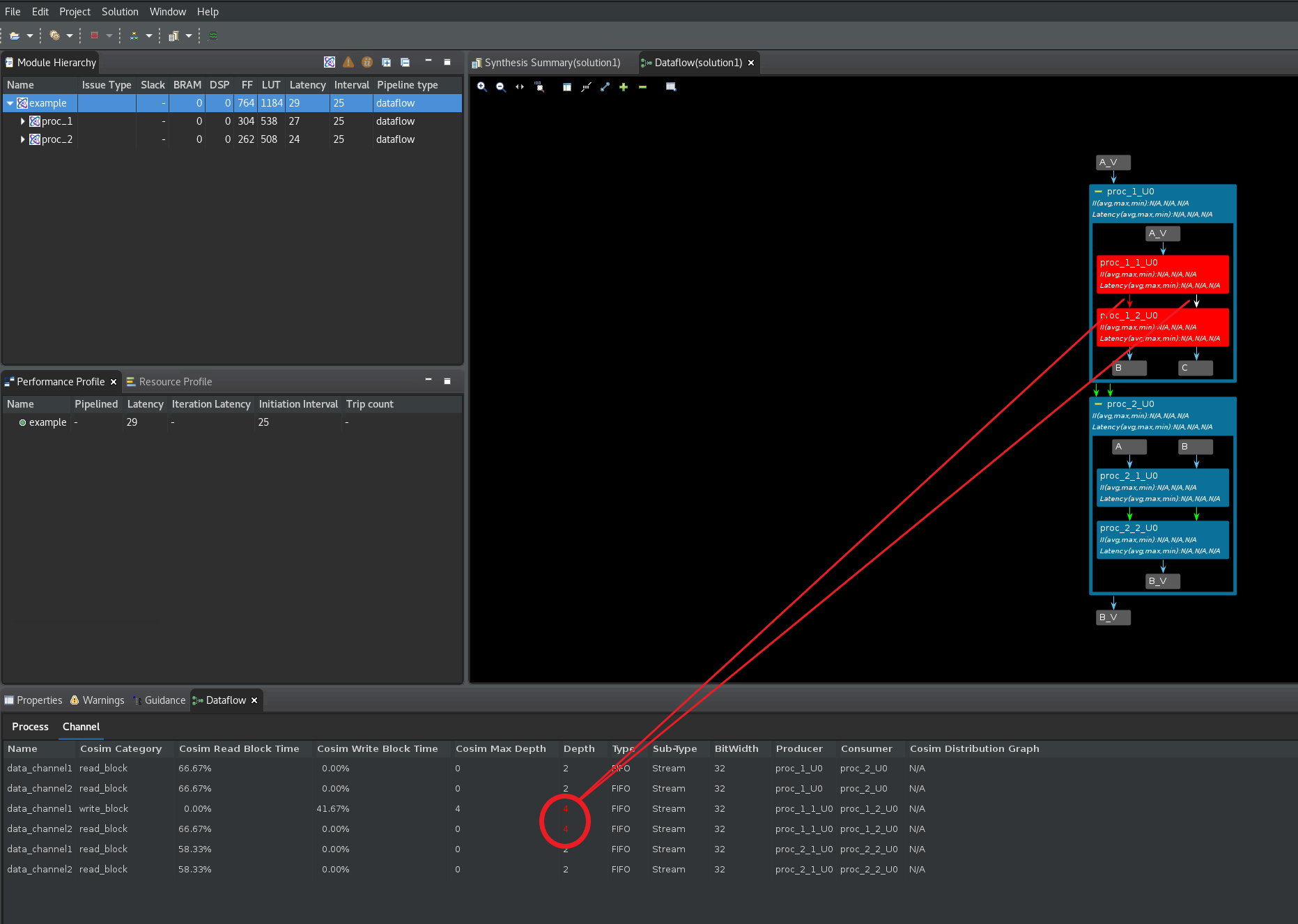Click the bottom B_V output port node
The width and height of the screenshot is (1298, 924).
pos(1113,617)
